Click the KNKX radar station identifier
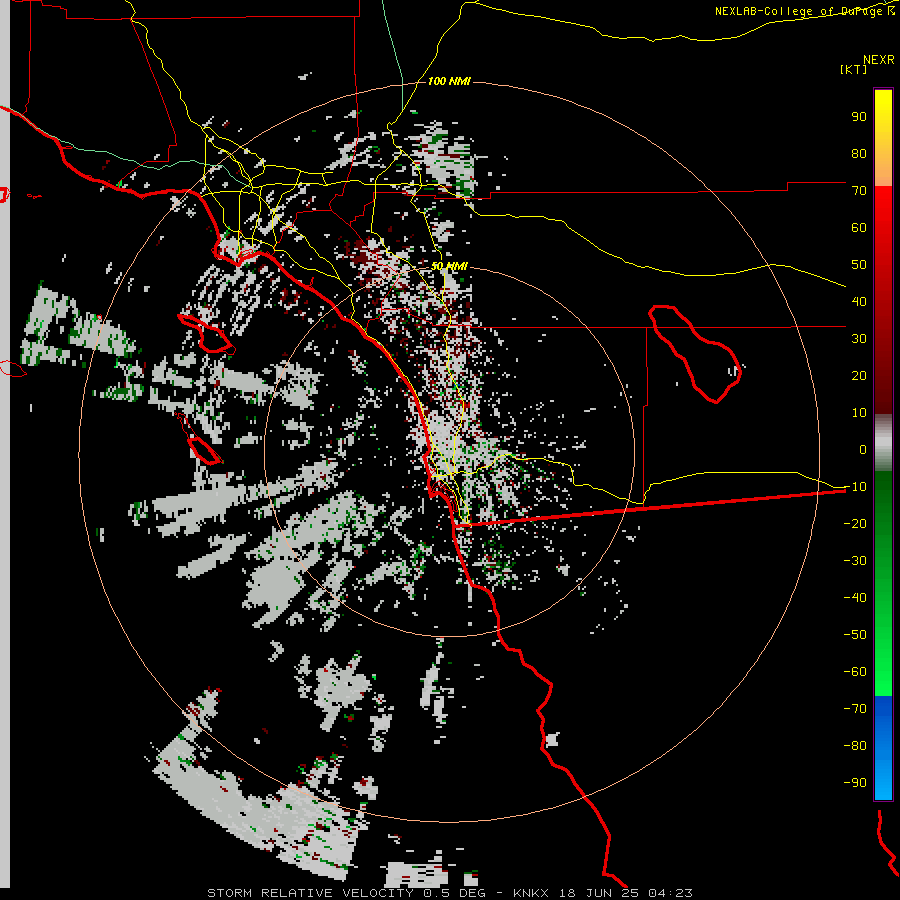This screenshot has height=900, width=900. tap(531, 893)
